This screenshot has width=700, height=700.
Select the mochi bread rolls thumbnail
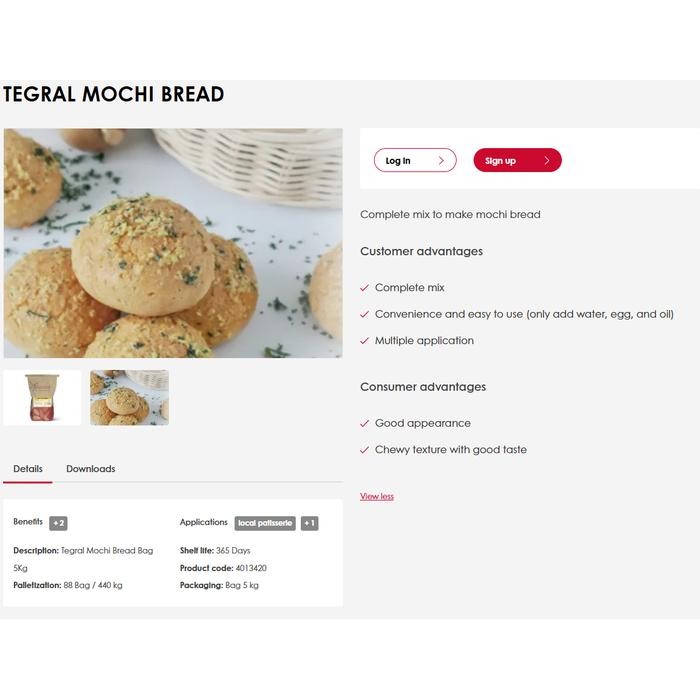(129, 397)
